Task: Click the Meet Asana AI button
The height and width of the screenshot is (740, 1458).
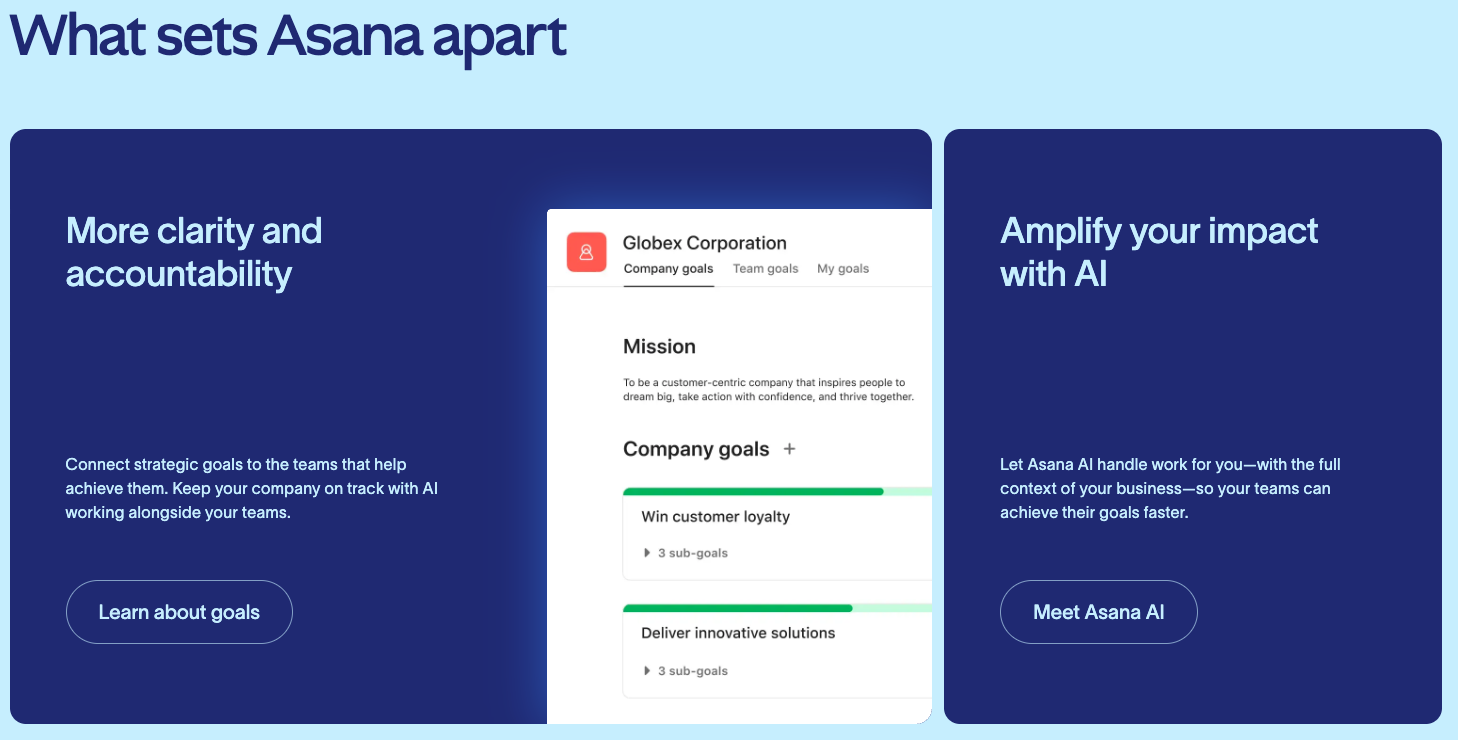Action: coord(1098,612)
